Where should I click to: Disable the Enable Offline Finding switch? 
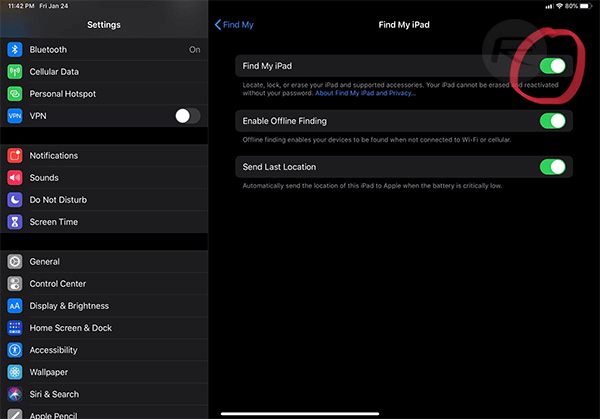tap(553, 121)
